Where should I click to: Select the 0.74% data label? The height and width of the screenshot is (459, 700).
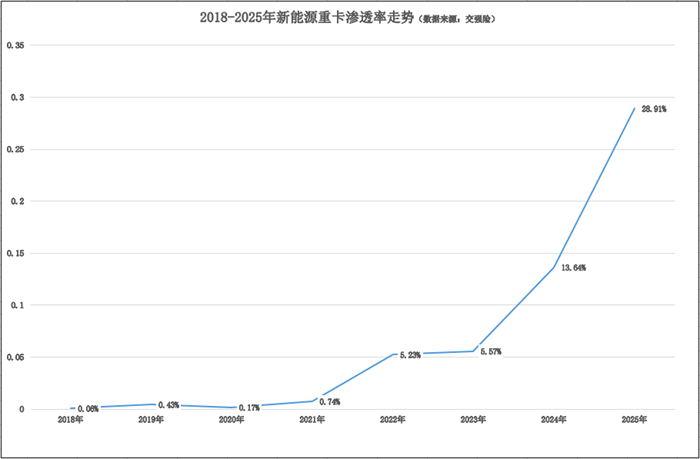tap(330, 402)
